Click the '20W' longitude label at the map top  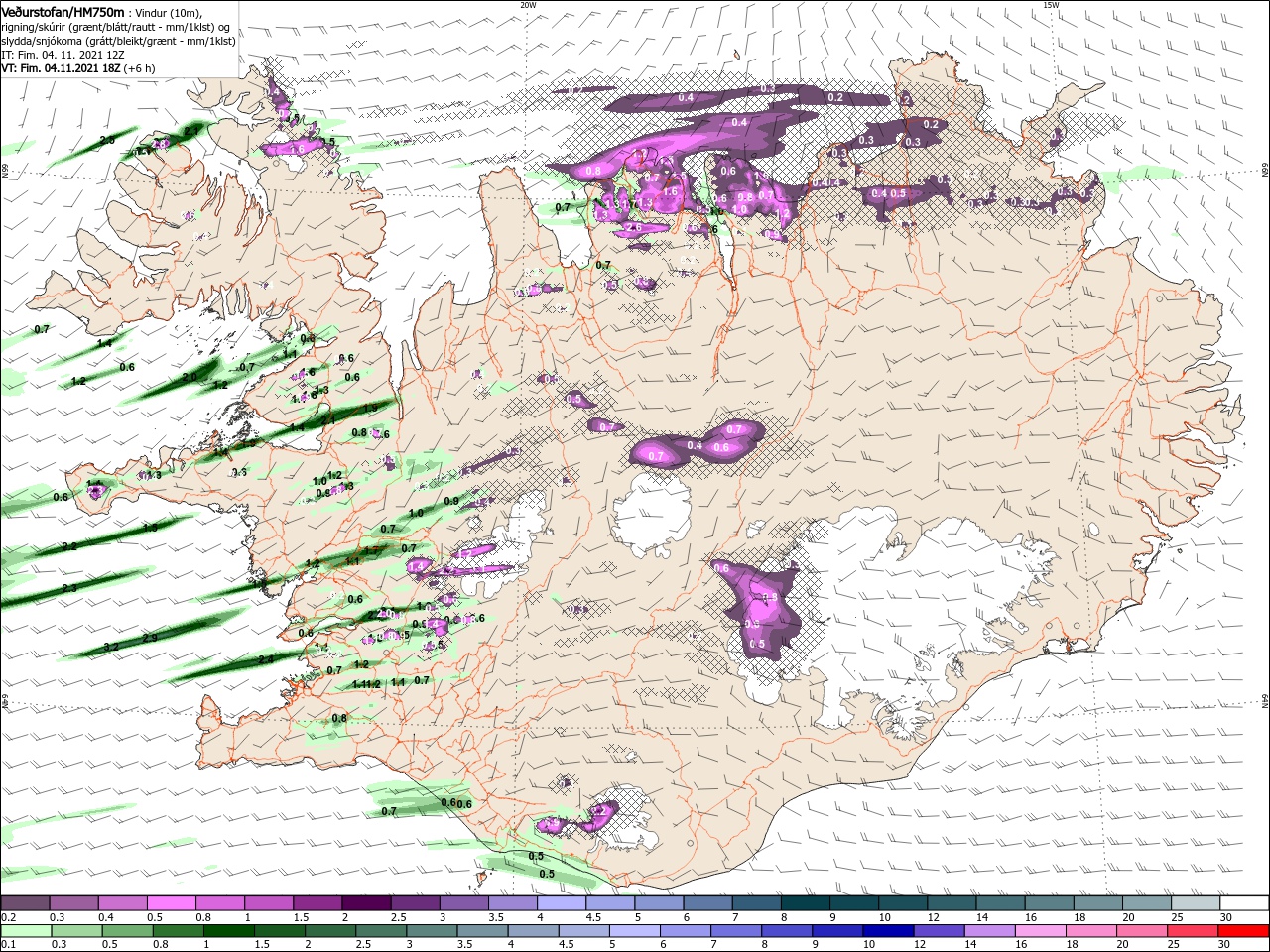tap(528, 4)
